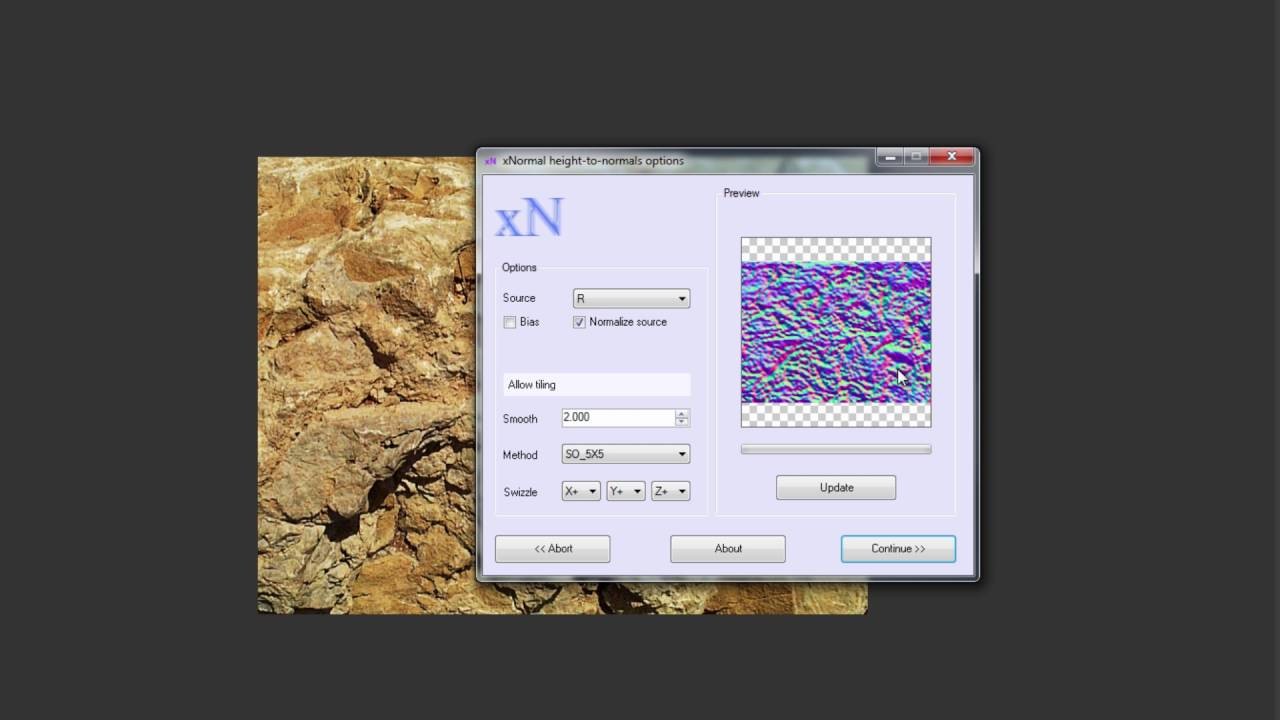Click the Options group label

[519, 267]
